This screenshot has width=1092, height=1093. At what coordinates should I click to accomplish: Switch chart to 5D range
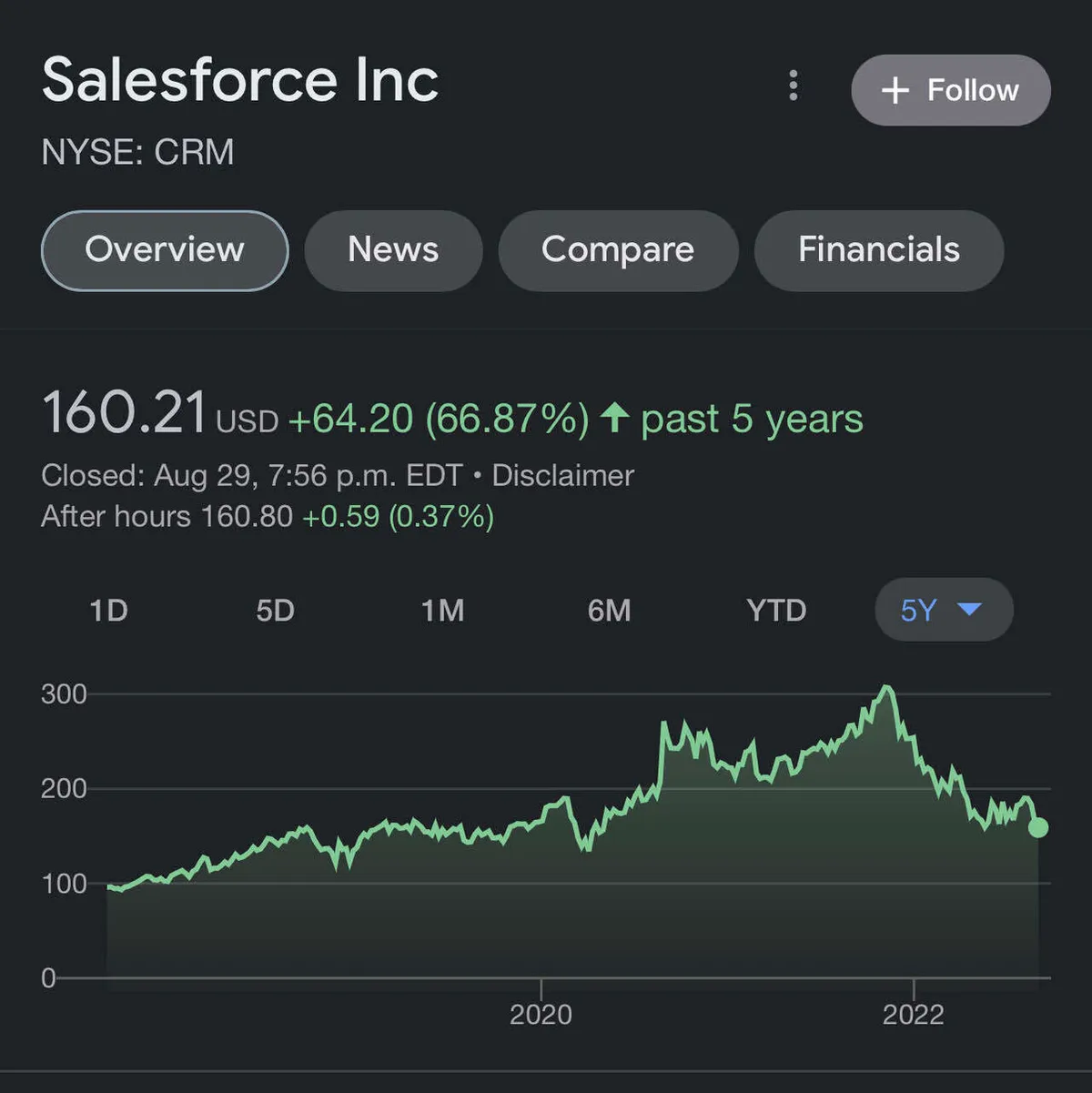[x=275, y=610]
